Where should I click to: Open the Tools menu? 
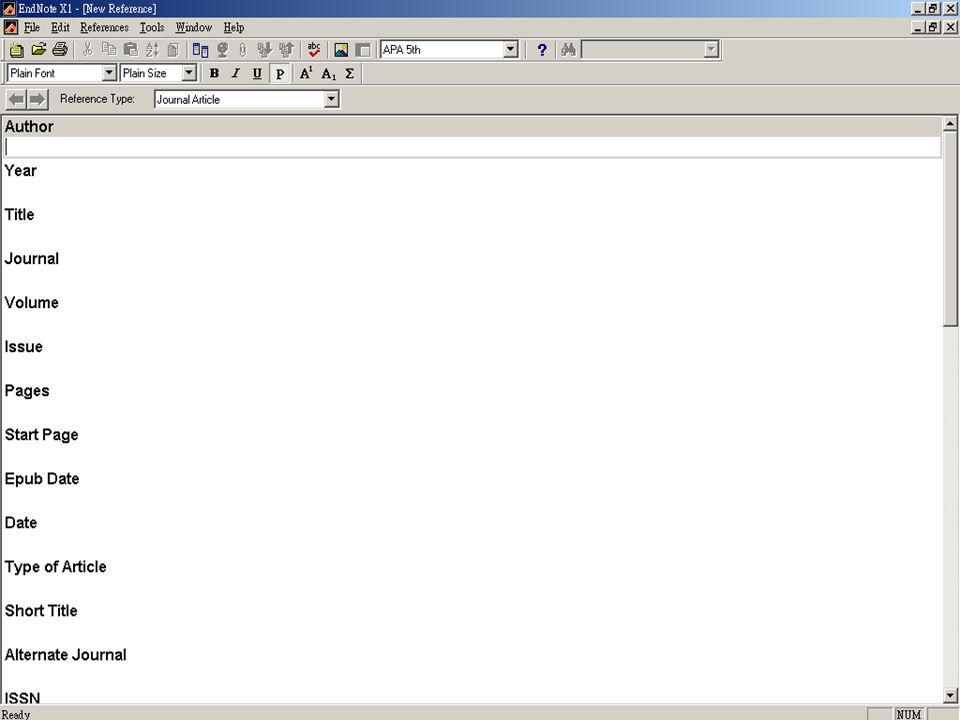tap(152, 27)
